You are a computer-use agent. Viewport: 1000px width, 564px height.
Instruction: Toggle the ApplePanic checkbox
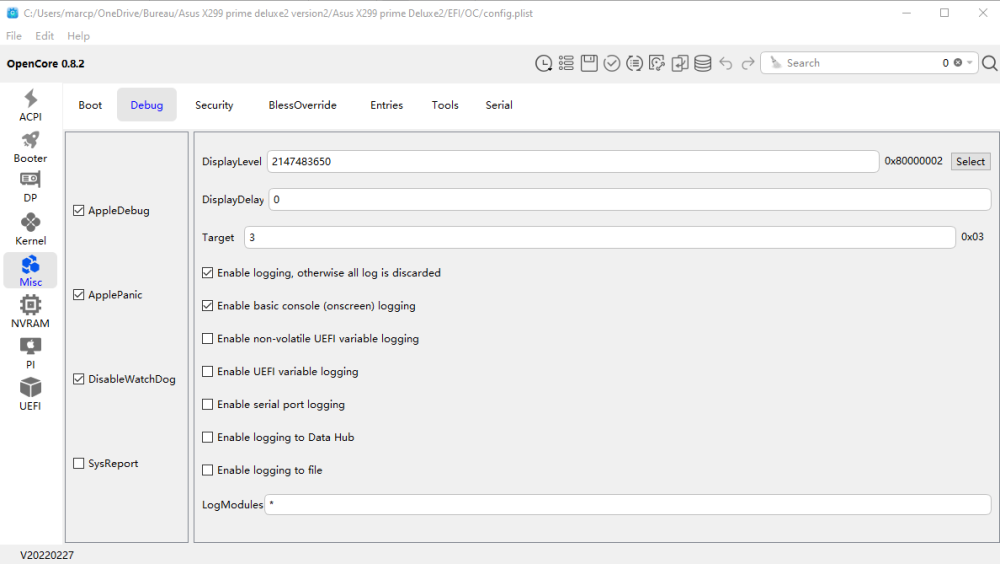point(78,295)
